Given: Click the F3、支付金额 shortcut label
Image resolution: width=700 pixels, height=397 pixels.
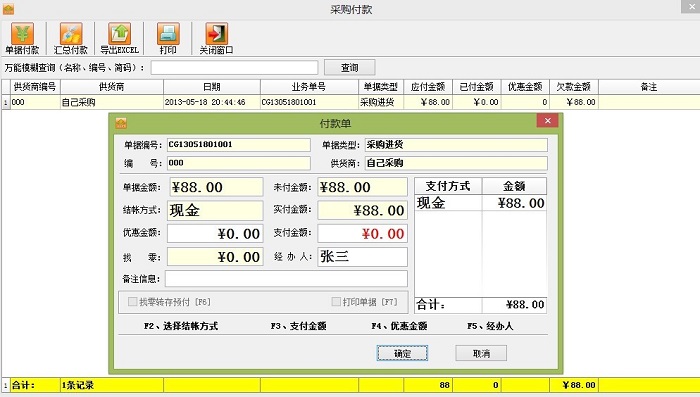Looking at the screenshot, I should click(x=298, y=326).
